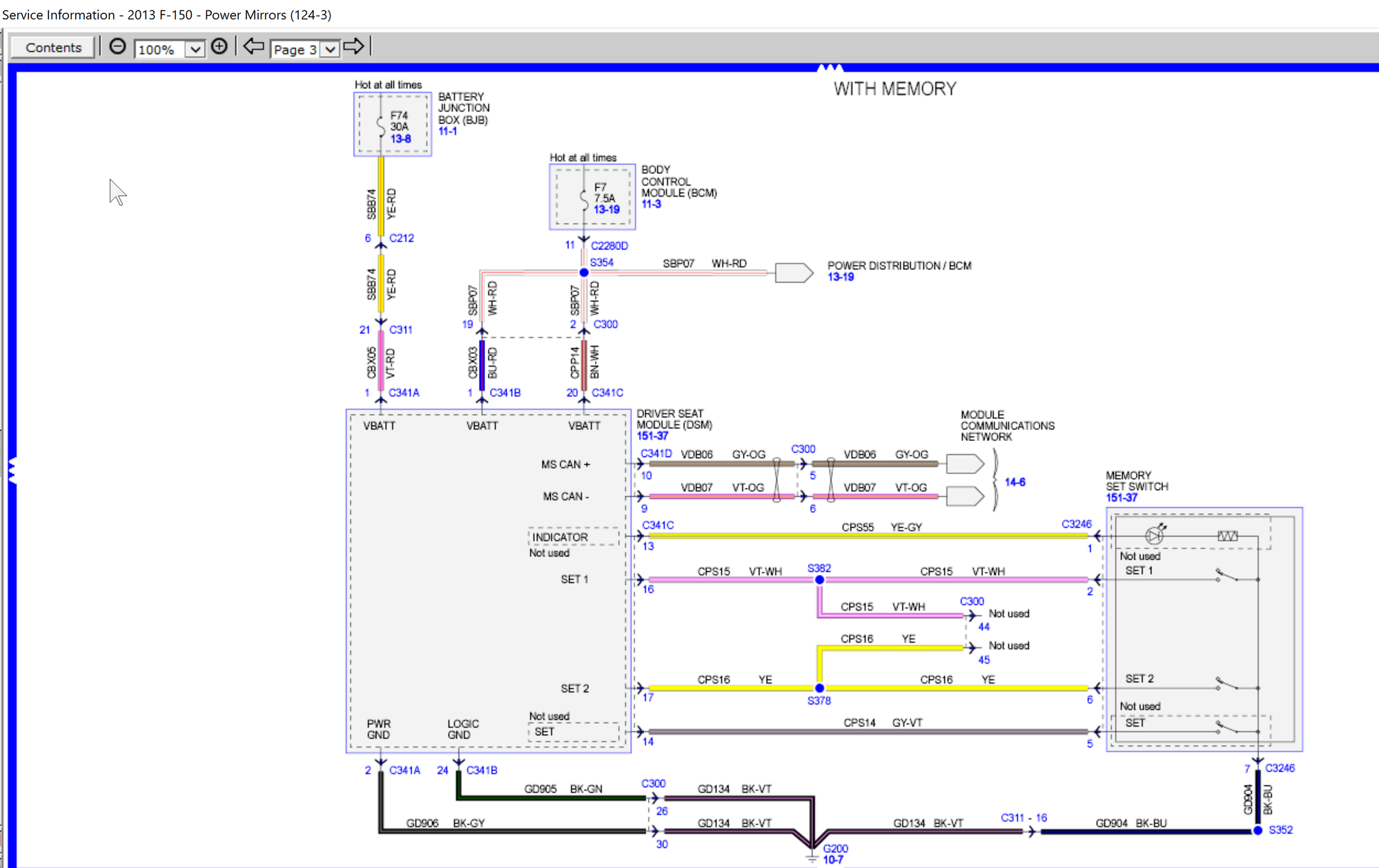Screen dimensions: 1379x868
Task: Click the resistor symbol in Memory Set Switch
Action: pyautogui.click(x=1227, y=536)
